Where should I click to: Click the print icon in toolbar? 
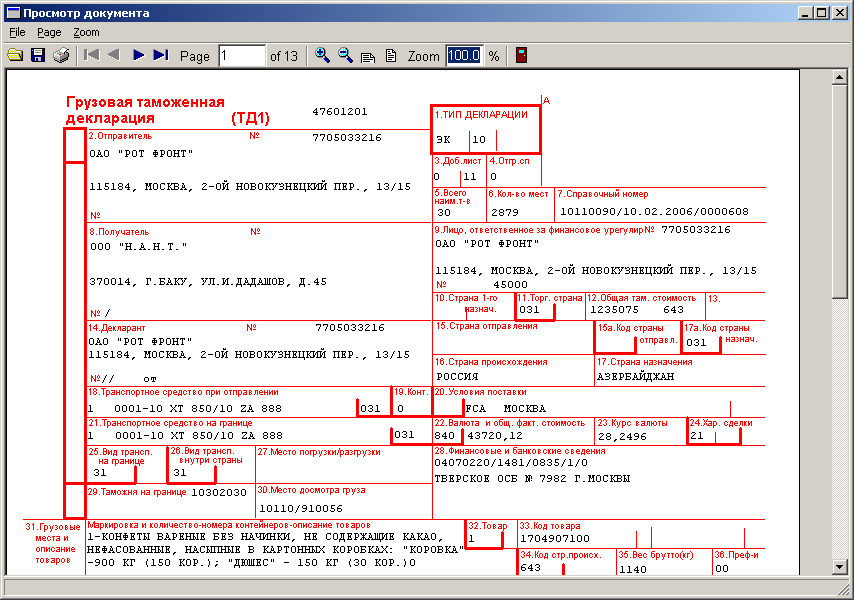(61, 55)
